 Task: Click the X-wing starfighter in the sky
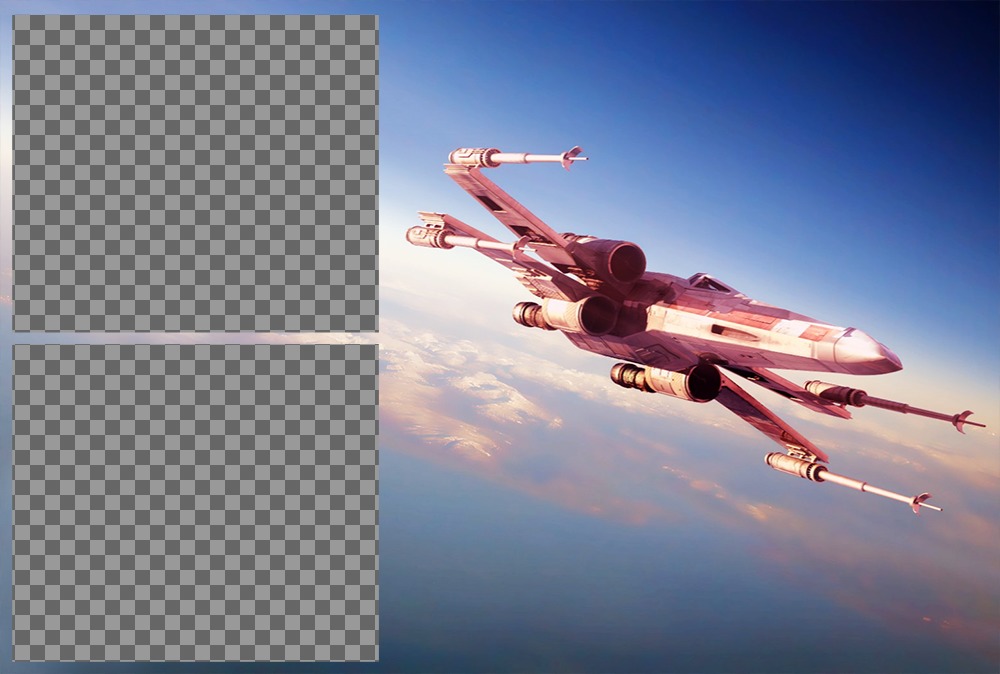(695, 329)
